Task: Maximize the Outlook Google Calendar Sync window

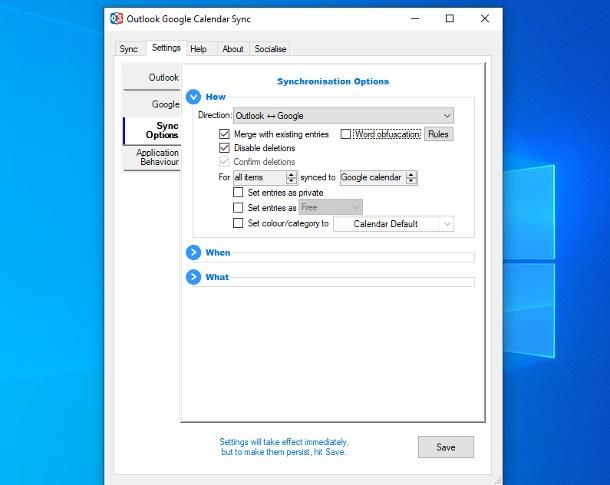Action: (x=450, y=18)
